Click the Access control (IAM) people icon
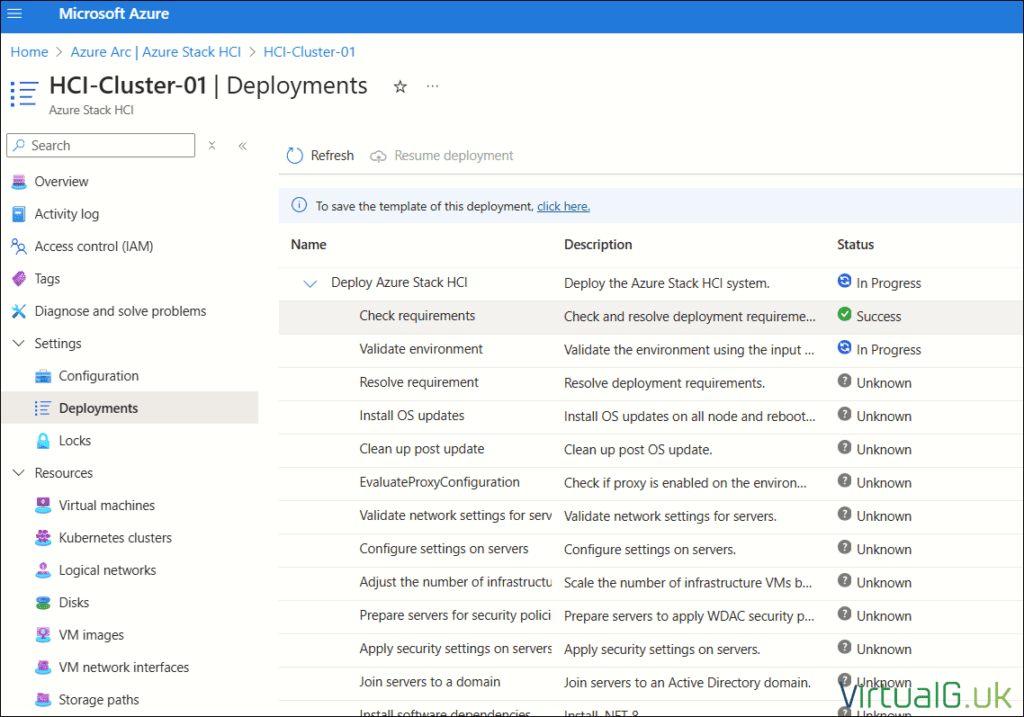1024x717 pixels. point(19,246)
